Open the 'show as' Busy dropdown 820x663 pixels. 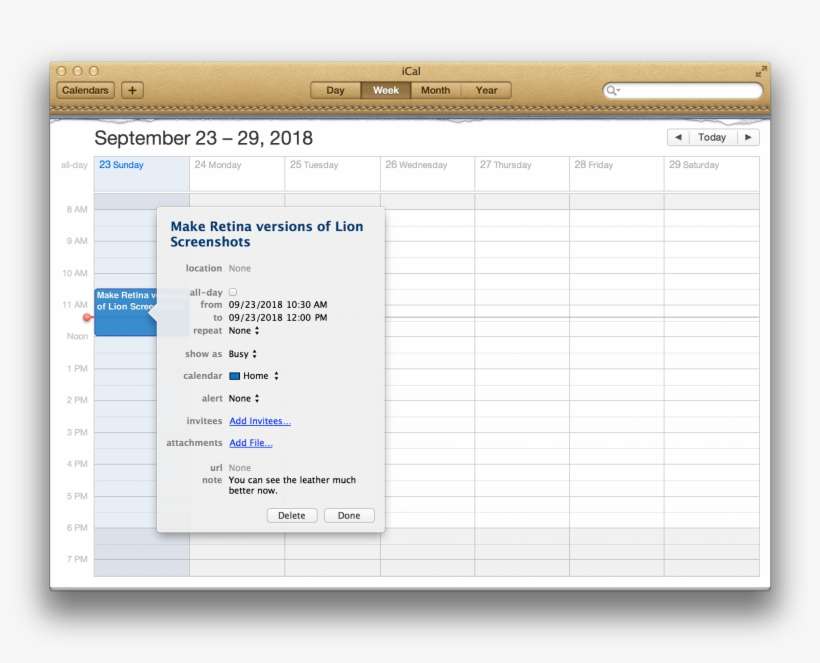pyautogui.click(x=243, y=353)
